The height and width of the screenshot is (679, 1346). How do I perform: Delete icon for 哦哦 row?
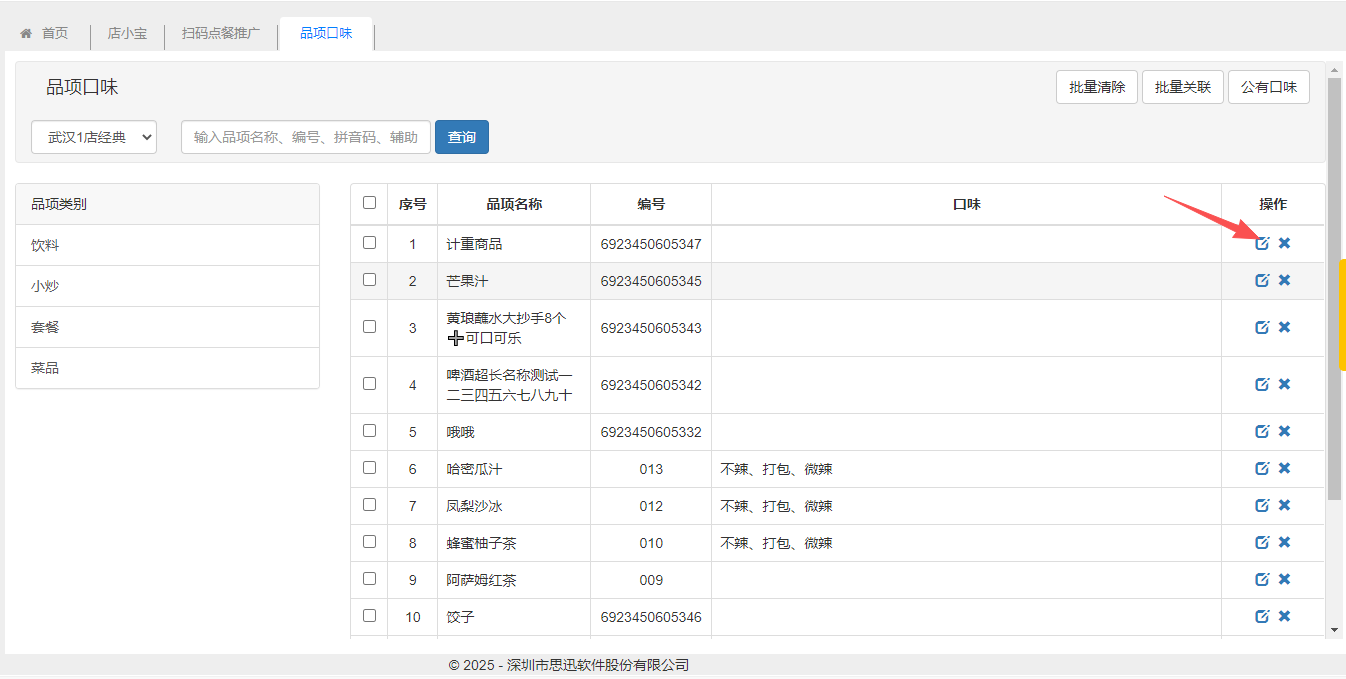tap(1284, 431)
